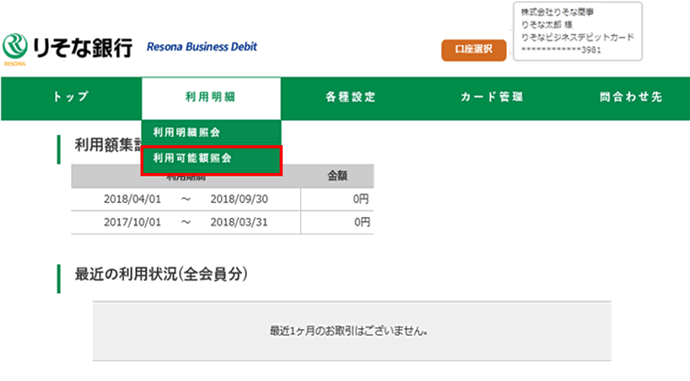Click the Resona Business Debit title text
This screenshot has width=690, height=381.
coord(202,47)
